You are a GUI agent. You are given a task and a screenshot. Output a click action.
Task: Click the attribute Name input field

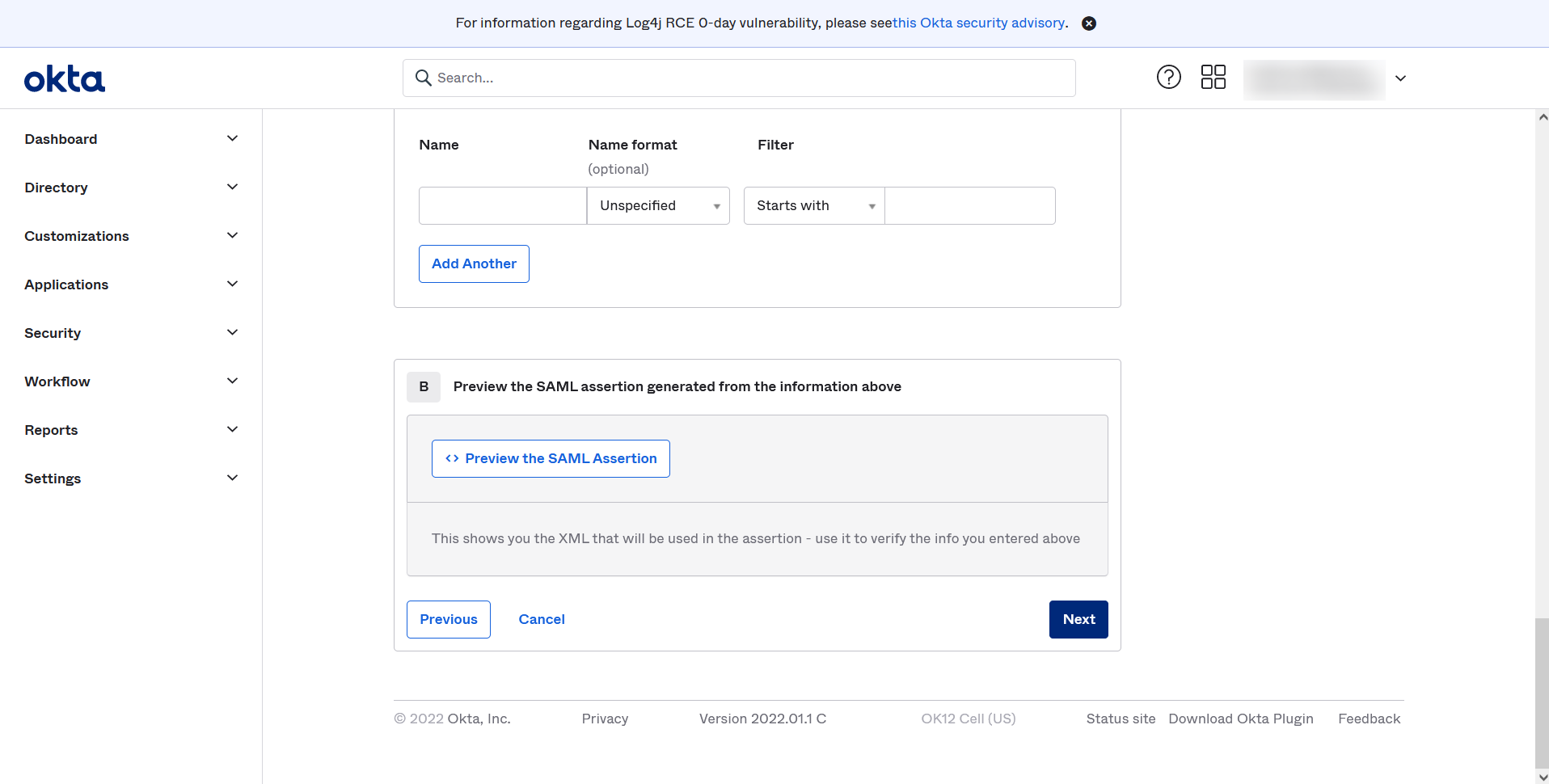click(x=502, y=205)
